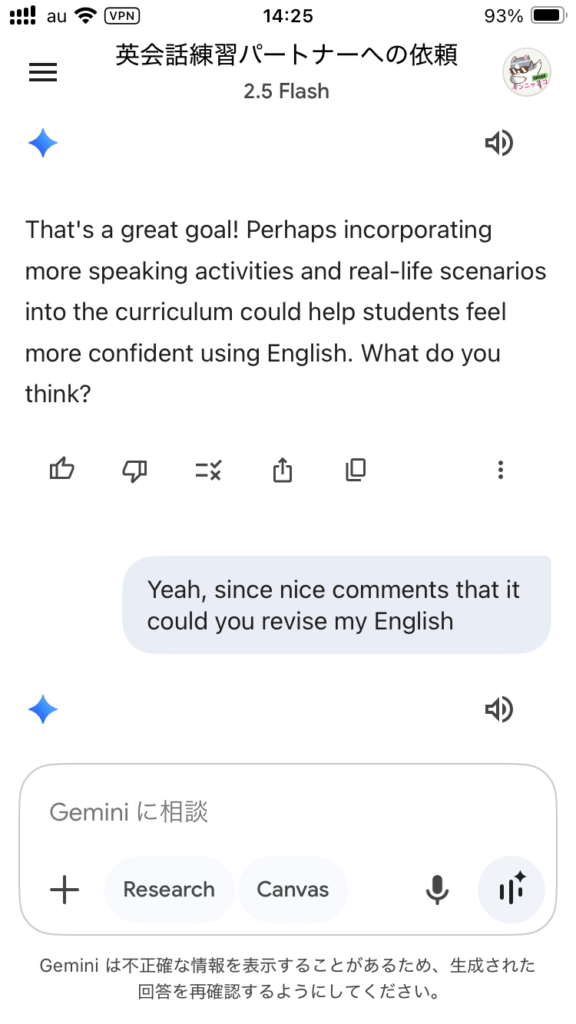Tap the chat title 英会話練習パートナーへの依頼
Screen dimensions: 576x1024
pos(287,56)
